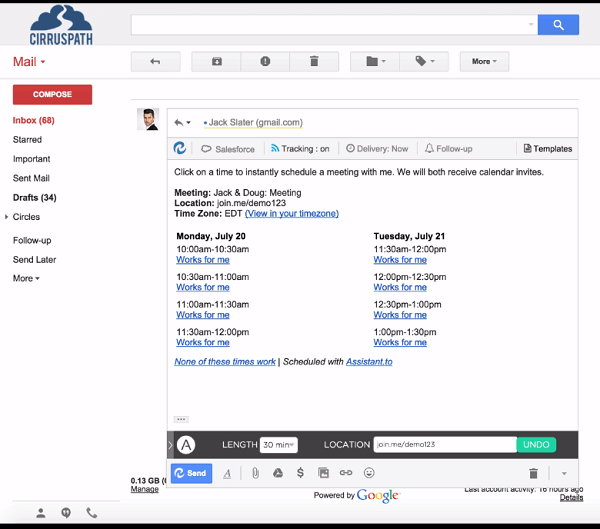Discard the draft with the trash icon
This screenshot has width=600, height=529.
pos(533,473)
